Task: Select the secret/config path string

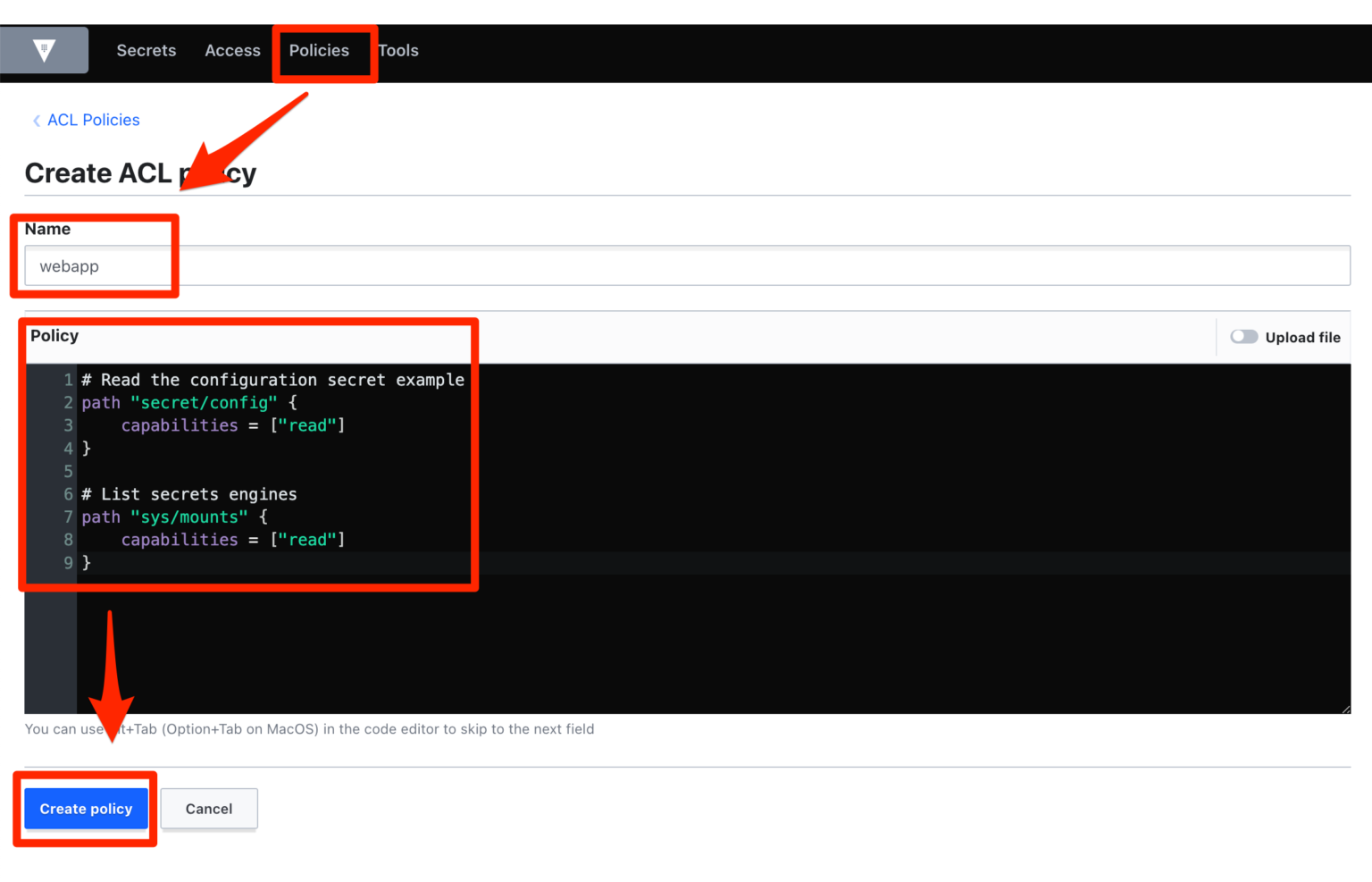Action: pos(205,402)
